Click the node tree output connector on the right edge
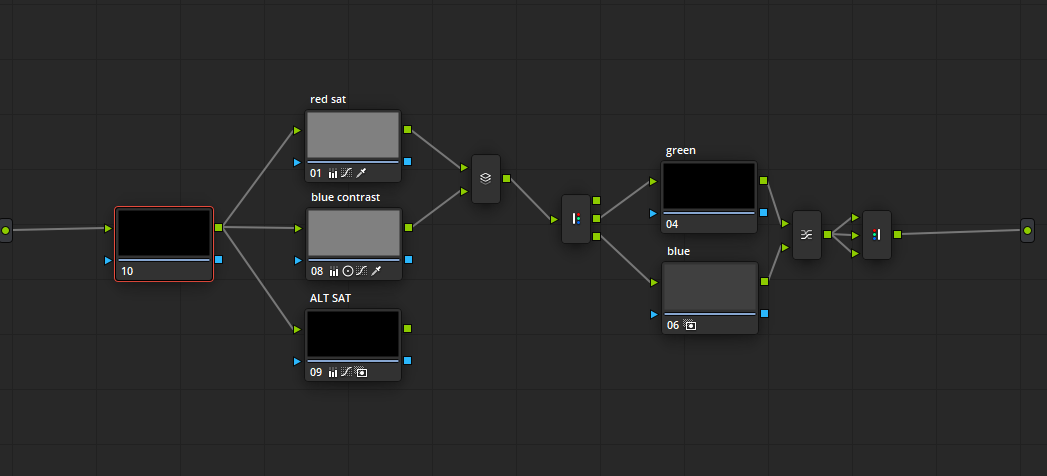Viewport: 1047px width, 476px height. point(1028,230)
